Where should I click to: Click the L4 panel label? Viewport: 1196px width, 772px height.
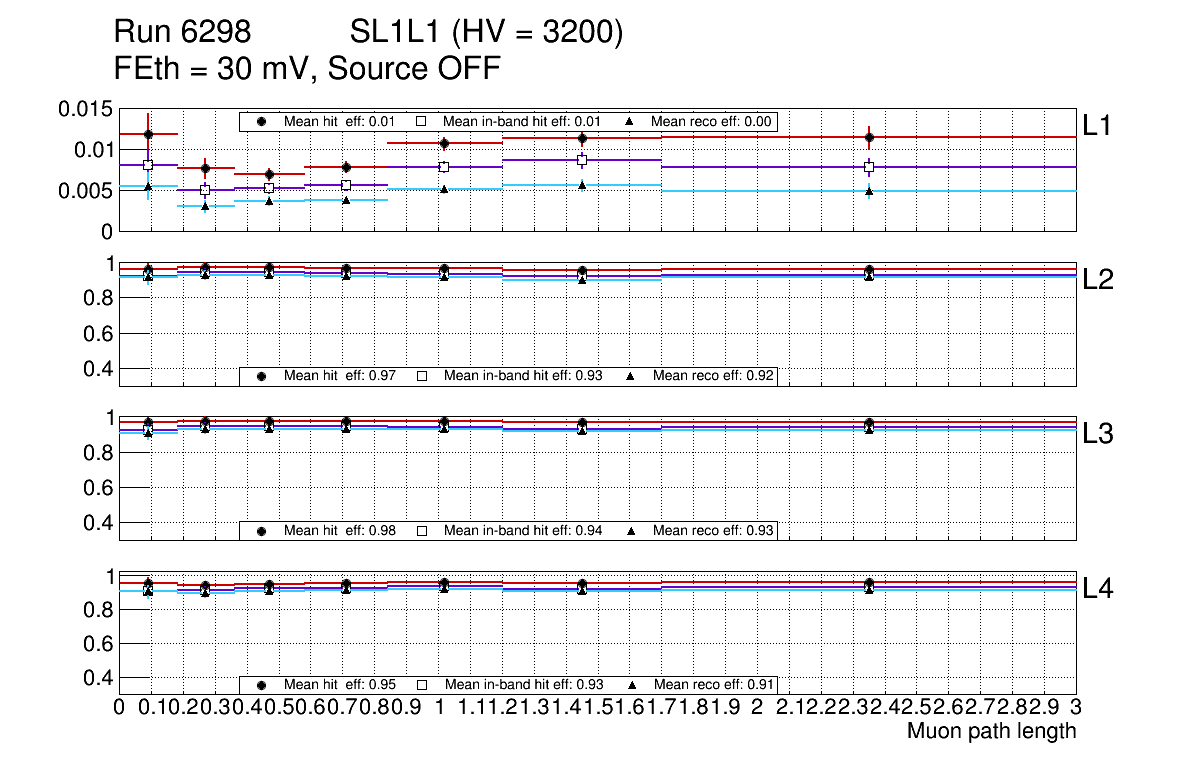pos(1098,589)
